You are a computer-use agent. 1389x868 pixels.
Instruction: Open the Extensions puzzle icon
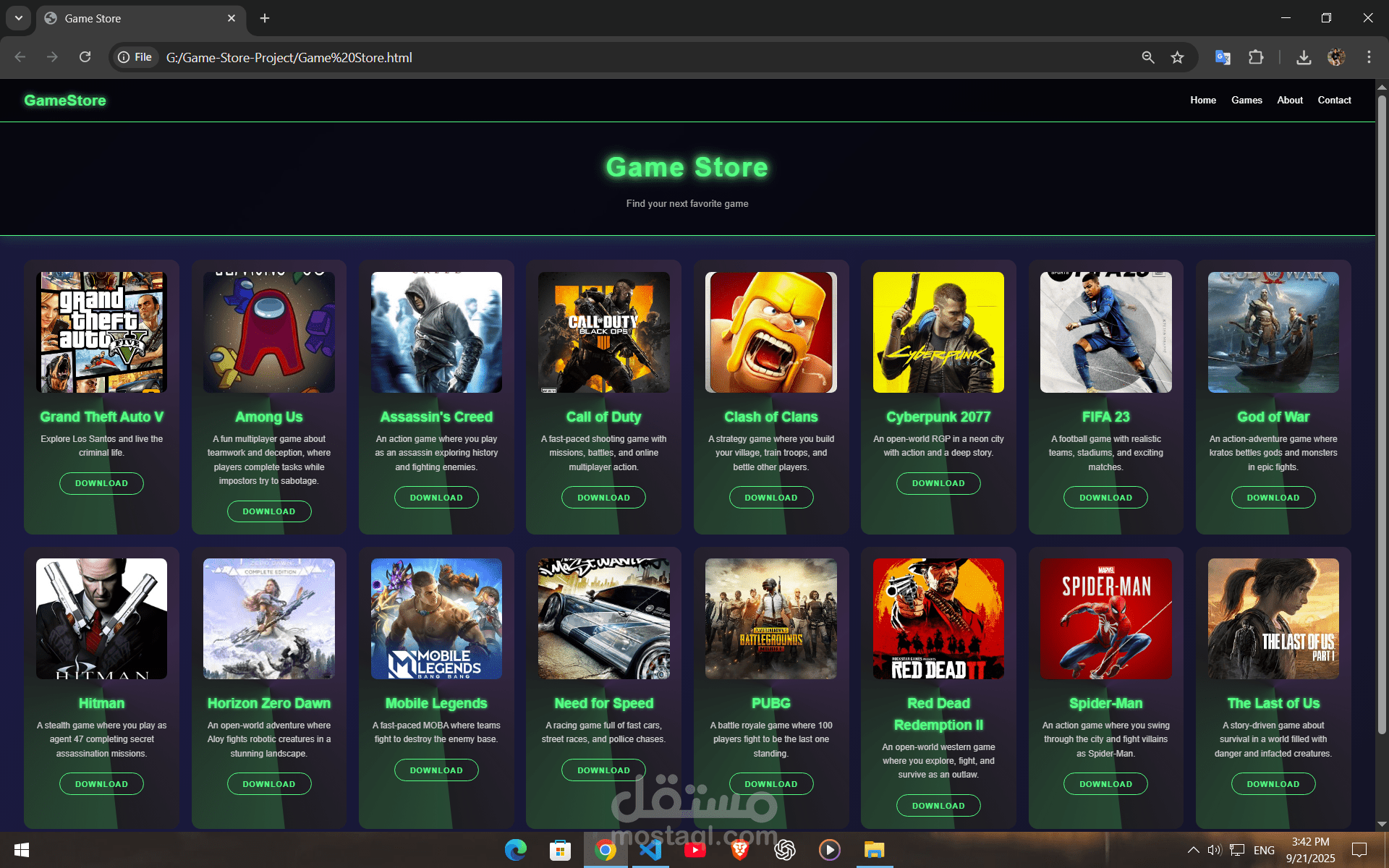[1257, 57]
